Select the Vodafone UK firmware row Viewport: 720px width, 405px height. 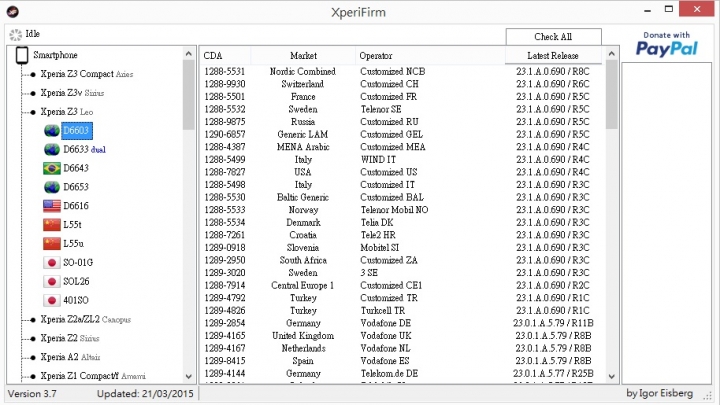point(402,336)
